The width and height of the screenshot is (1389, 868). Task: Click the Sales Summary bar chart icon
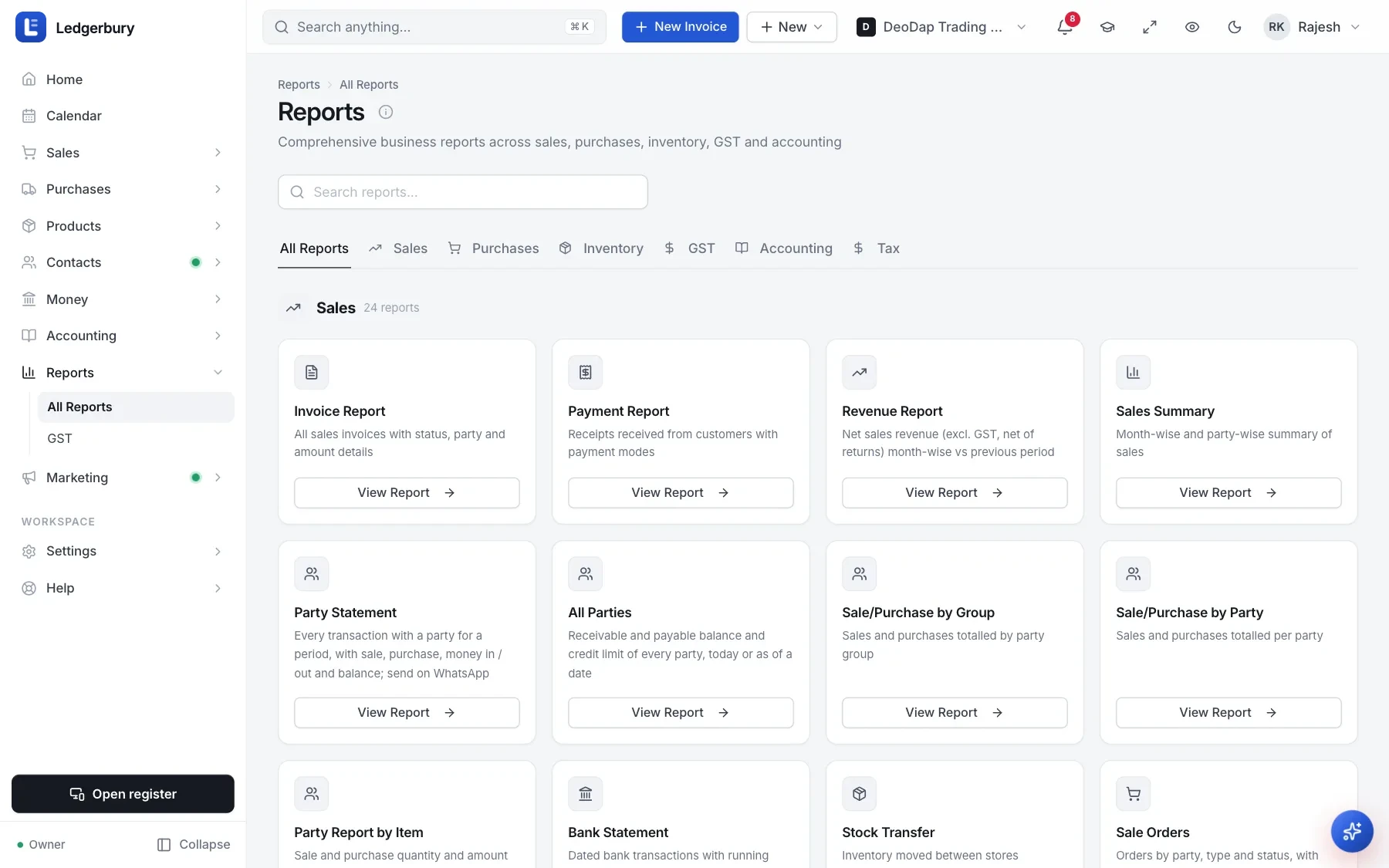(x=1134, y=373)
